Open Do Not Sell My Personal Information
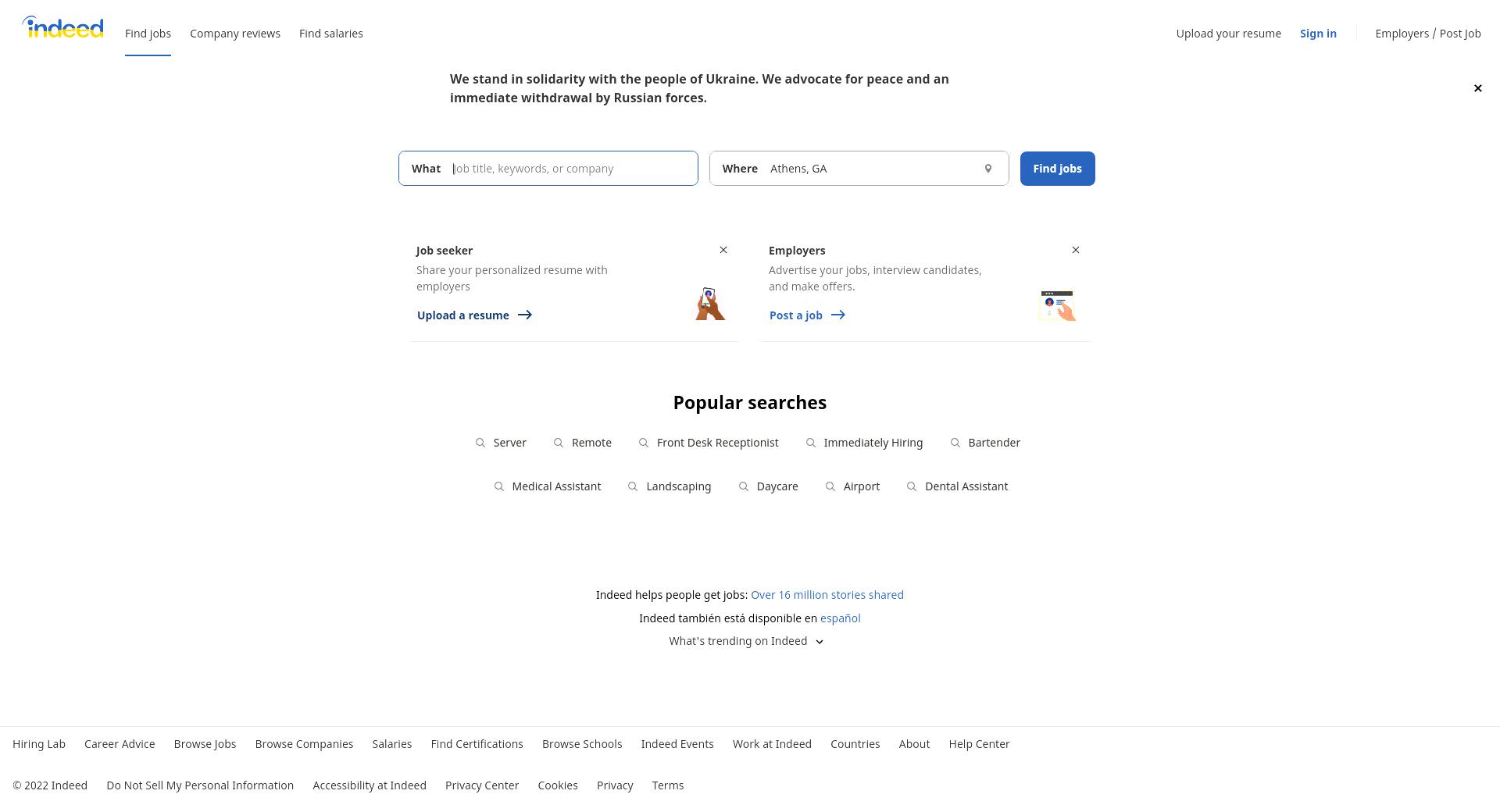Image resolution: width=1500 pixels, height=812 pixels. (200, 785)
